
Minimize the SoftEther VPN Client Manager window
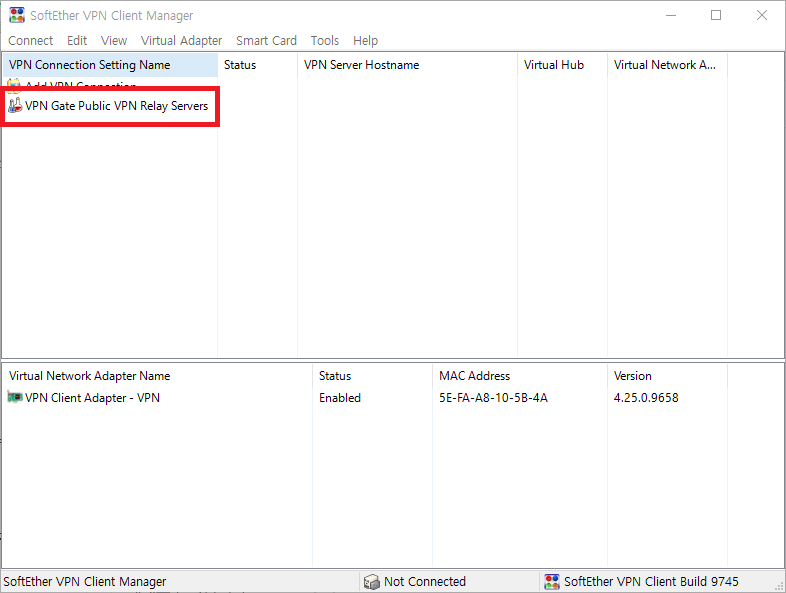tap(671, 16)
